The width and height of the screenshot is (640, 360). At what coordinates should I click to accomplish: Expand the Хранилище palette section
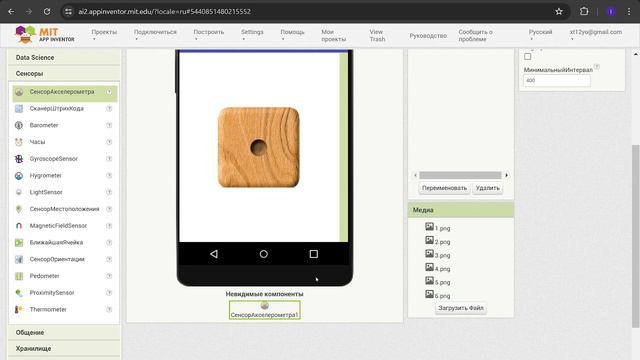64,349
